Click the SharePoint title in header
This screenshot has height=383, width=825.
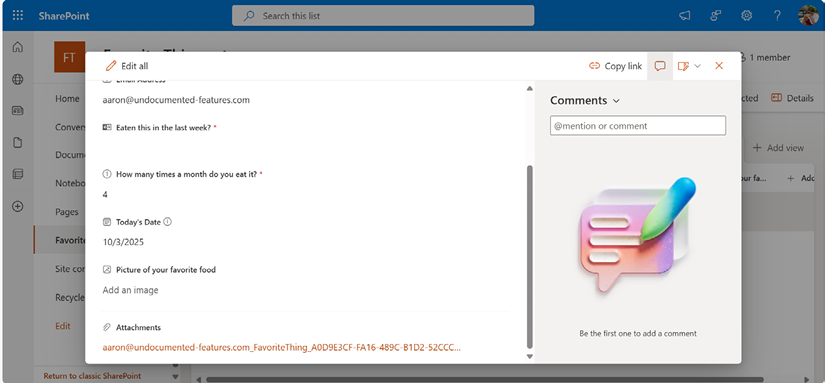(64, 16)
